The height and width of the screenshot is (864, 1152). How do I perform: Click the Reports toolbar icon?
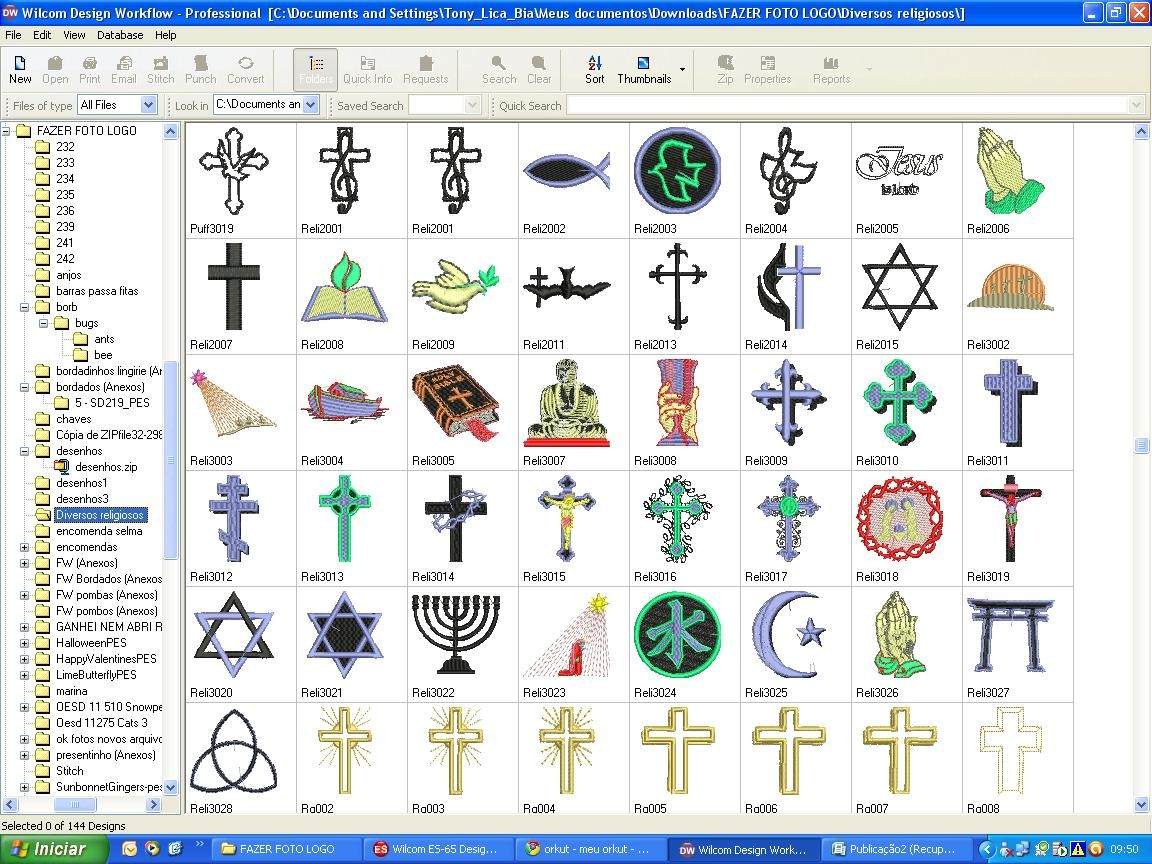tap(831, 70)
